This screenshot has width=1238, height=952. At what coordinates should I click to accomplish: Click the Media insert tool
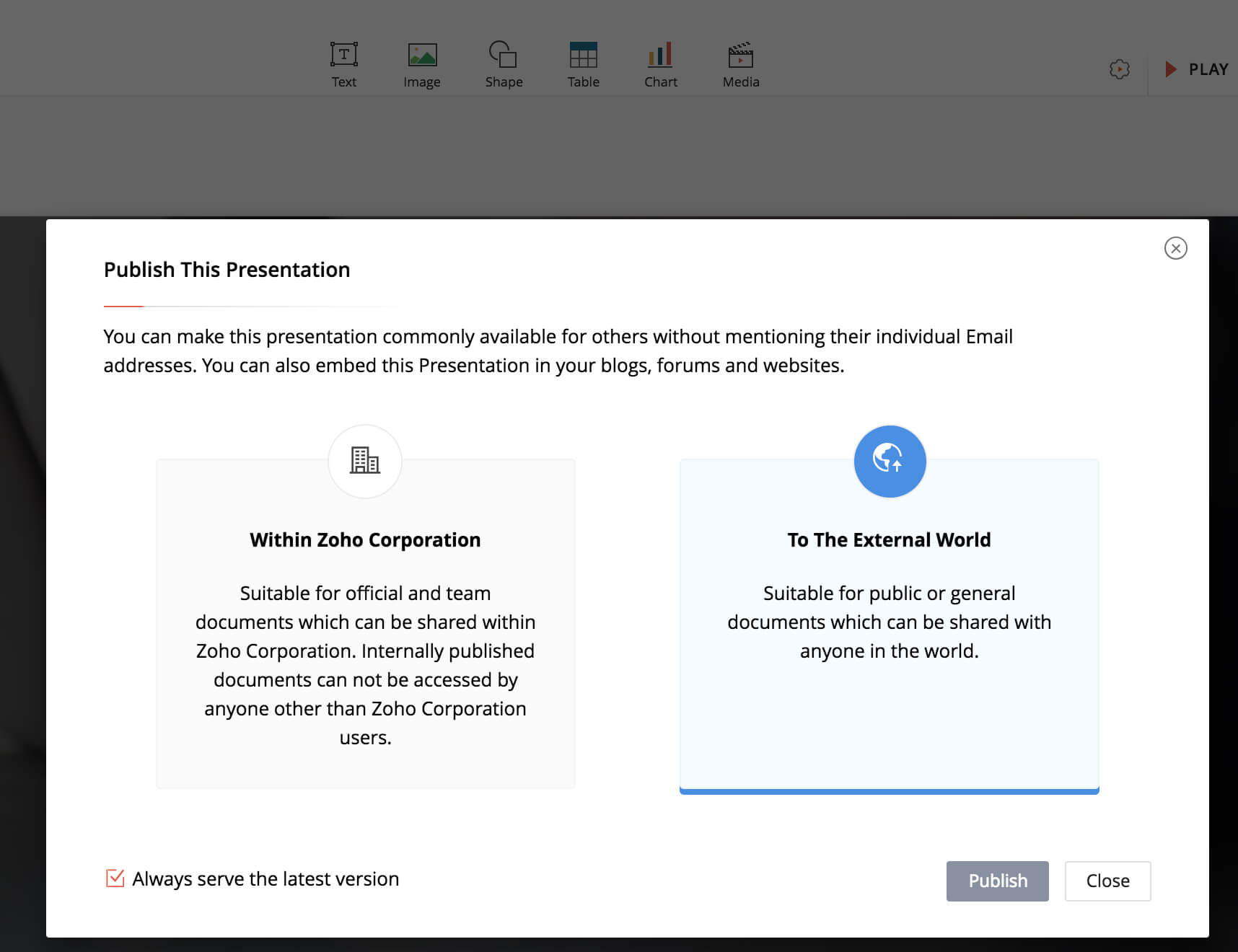click(741, 65)
